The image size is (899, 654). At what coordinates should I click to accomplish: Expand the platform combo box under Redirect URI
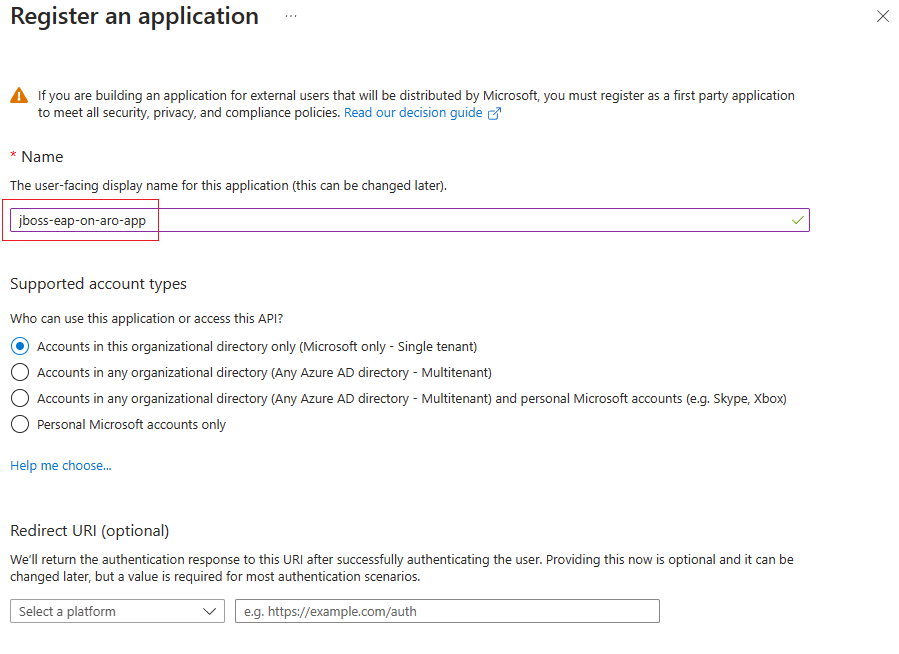pyautogui.click(x=117, y=611)
